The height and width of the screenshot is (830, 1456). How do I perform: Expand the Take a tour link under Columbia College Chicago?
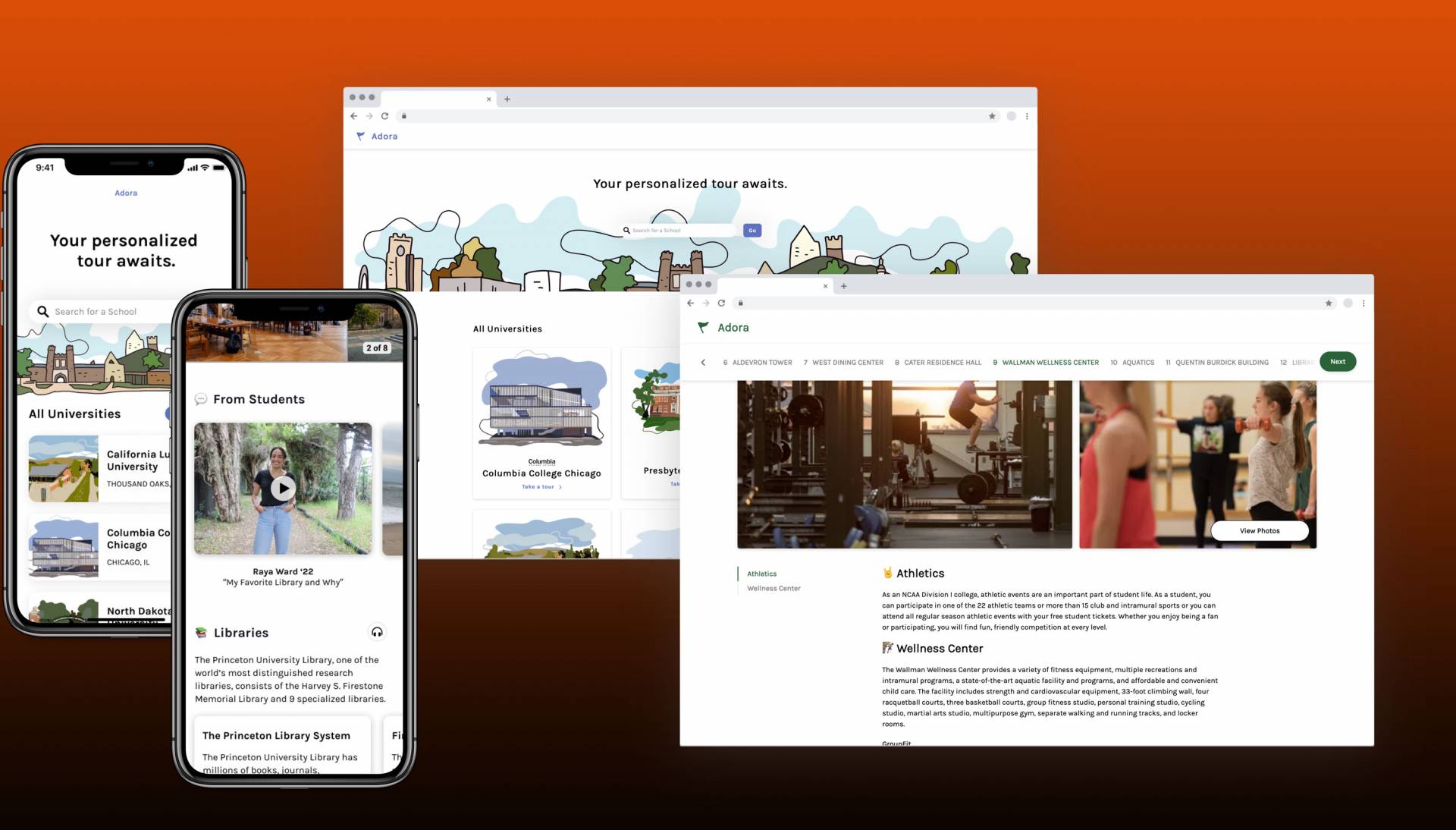click(x=541, y=486)
